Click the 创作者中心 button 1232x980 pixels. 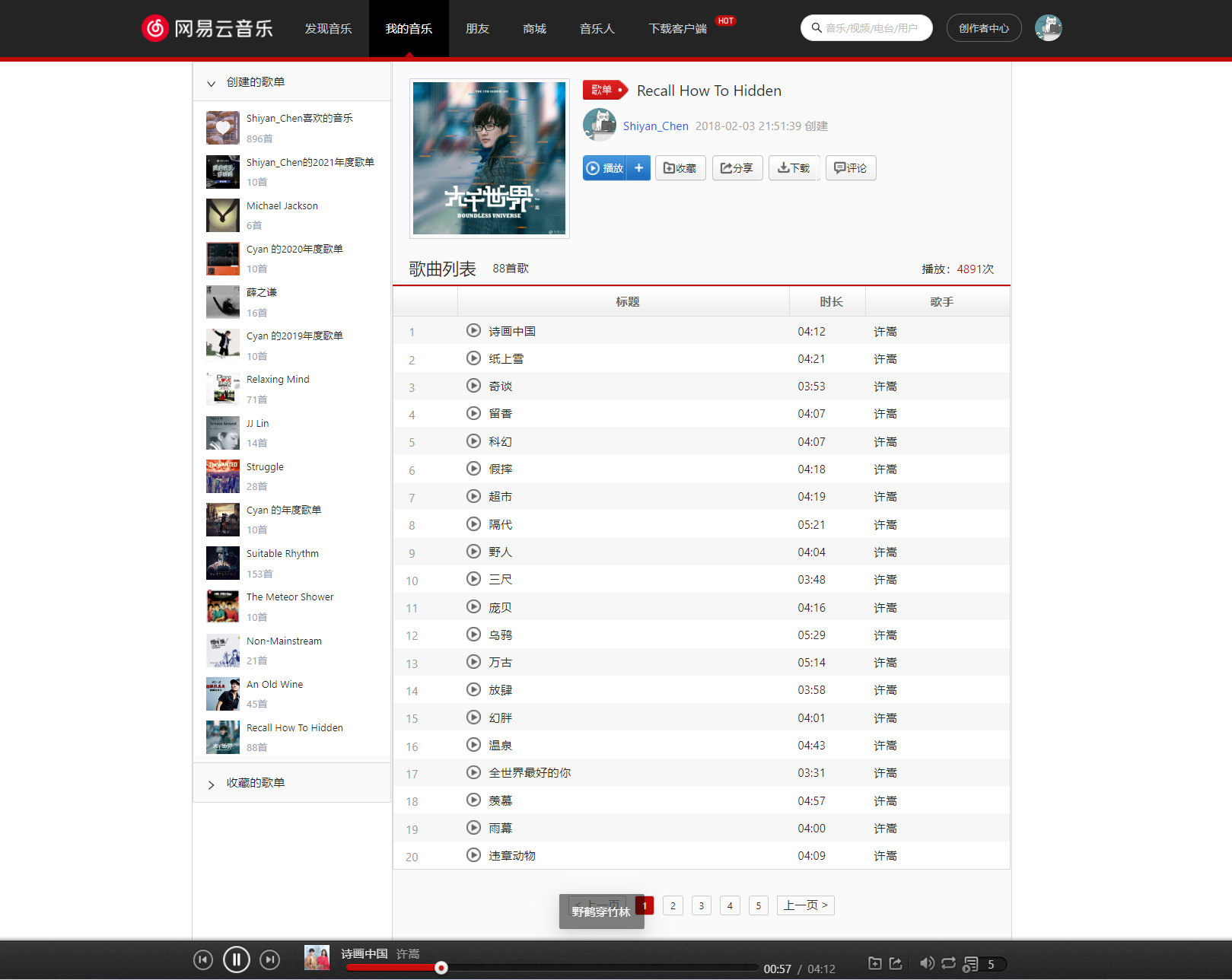[984, 28]
